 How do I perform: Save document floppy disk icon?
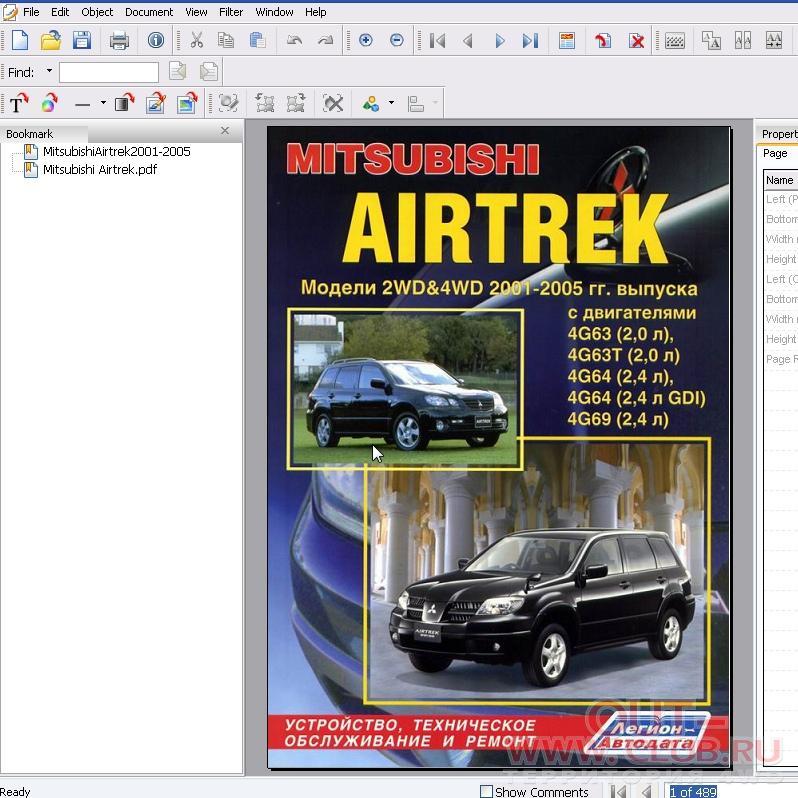point(81,40)
